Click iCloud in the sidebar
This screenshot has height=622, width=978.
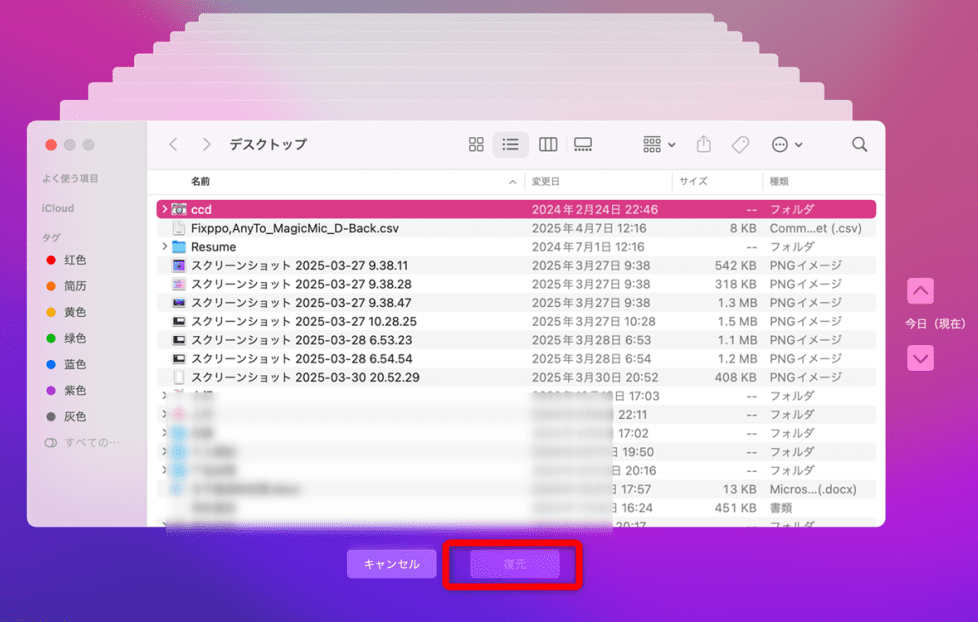(57, 208)
